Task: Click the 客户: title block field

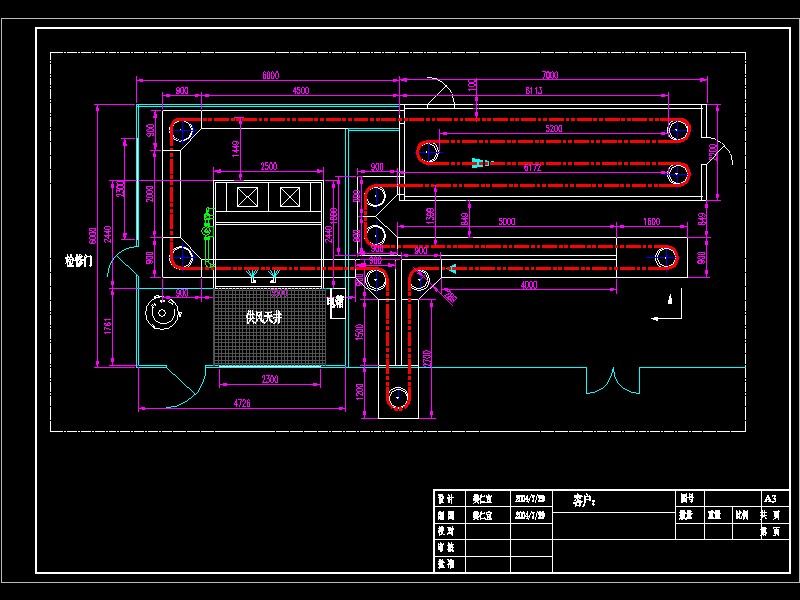Action: 584,501
